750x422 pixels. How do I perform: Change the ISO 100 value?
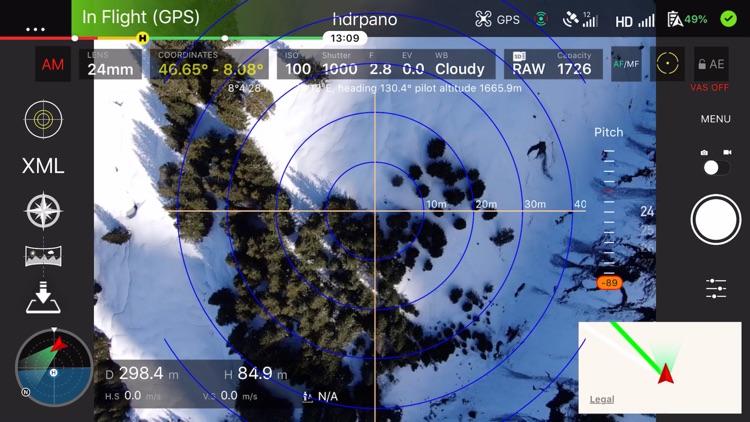pos(298,64)
